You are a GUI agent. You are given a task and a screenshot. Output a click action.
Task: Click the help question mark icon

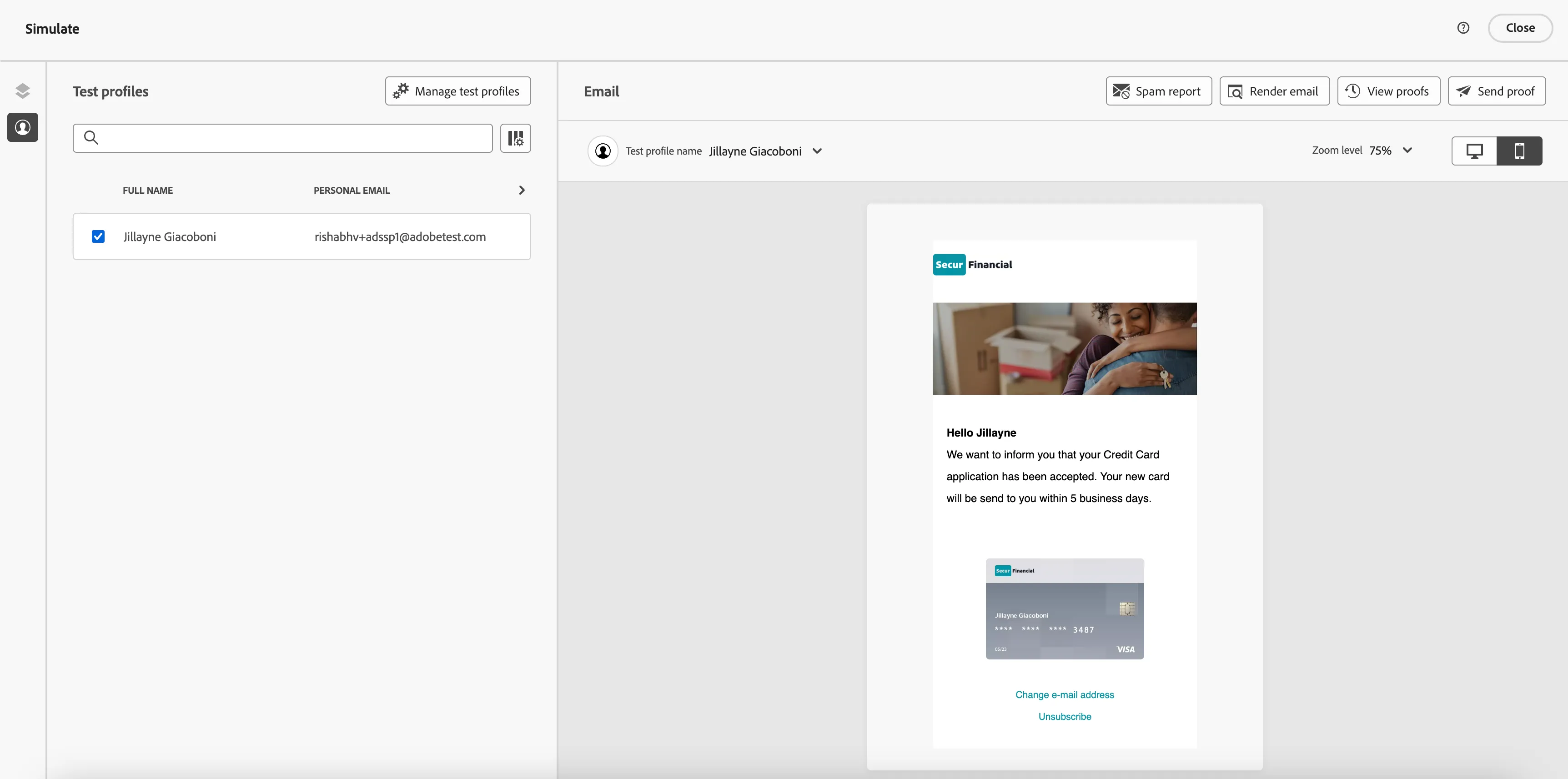pyautogui.click(x=1463, y=28)
